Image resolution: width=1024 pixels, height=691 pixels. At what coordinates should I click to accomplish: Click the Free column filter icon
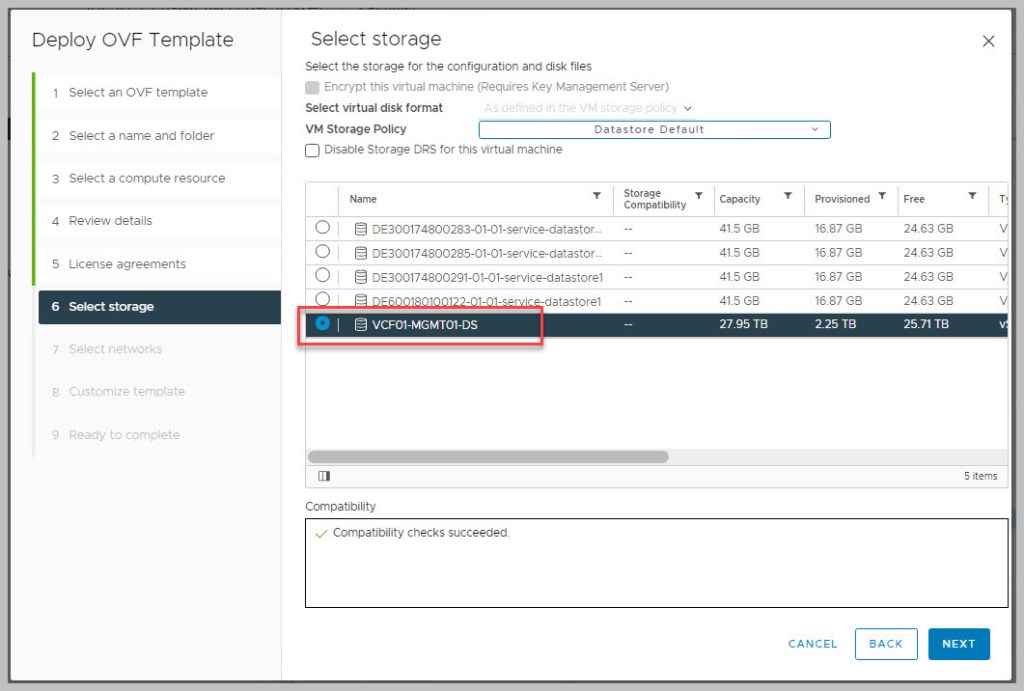pos(972,196)
